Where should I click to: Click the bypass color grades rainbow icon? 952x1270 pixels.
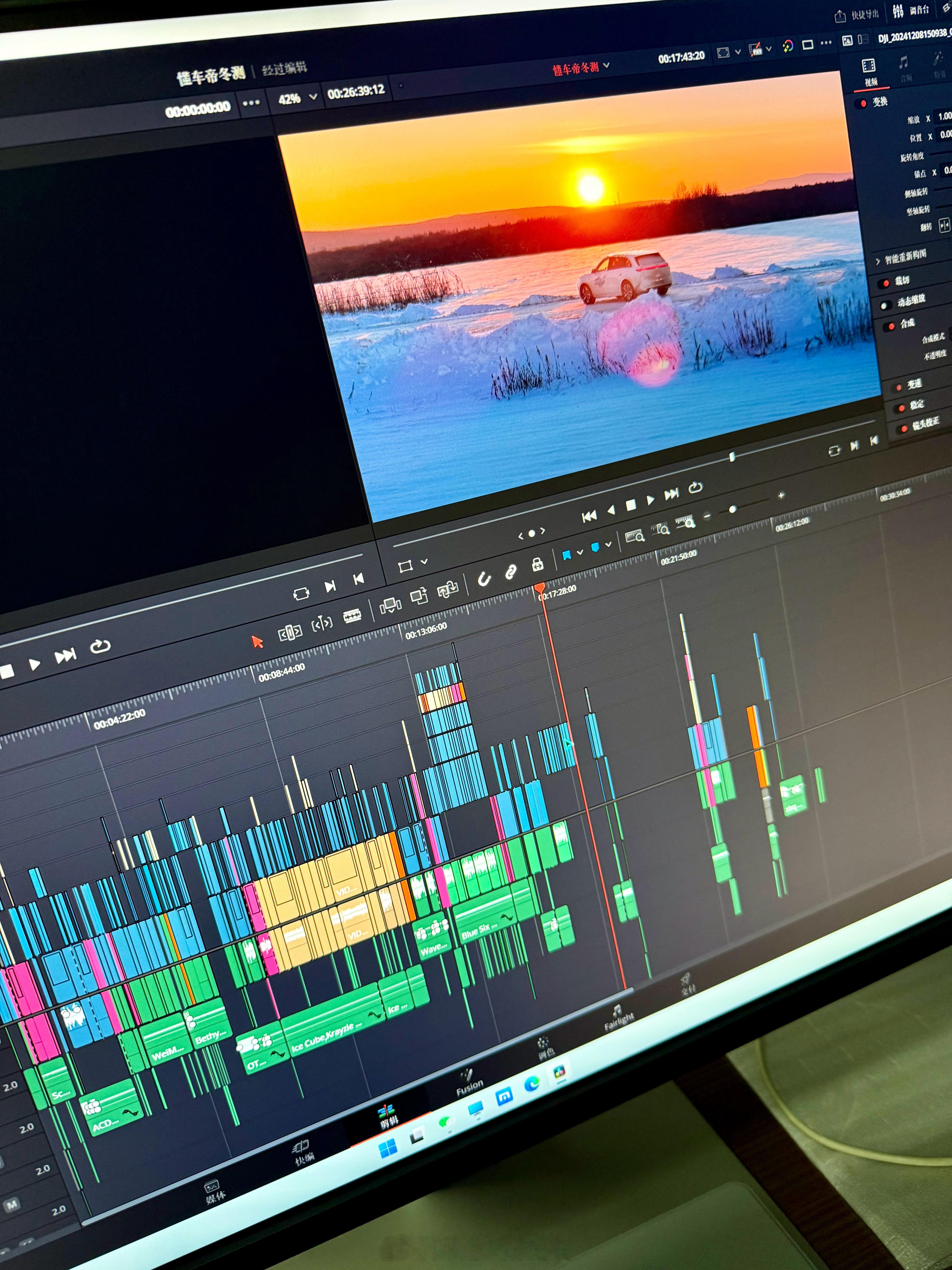(x=788, y=46)
